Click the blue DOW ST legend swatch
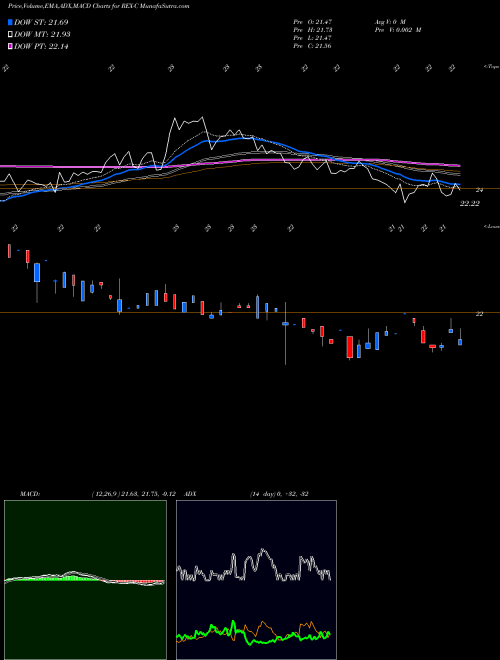The image size is (500, 660). coord(10,22)
